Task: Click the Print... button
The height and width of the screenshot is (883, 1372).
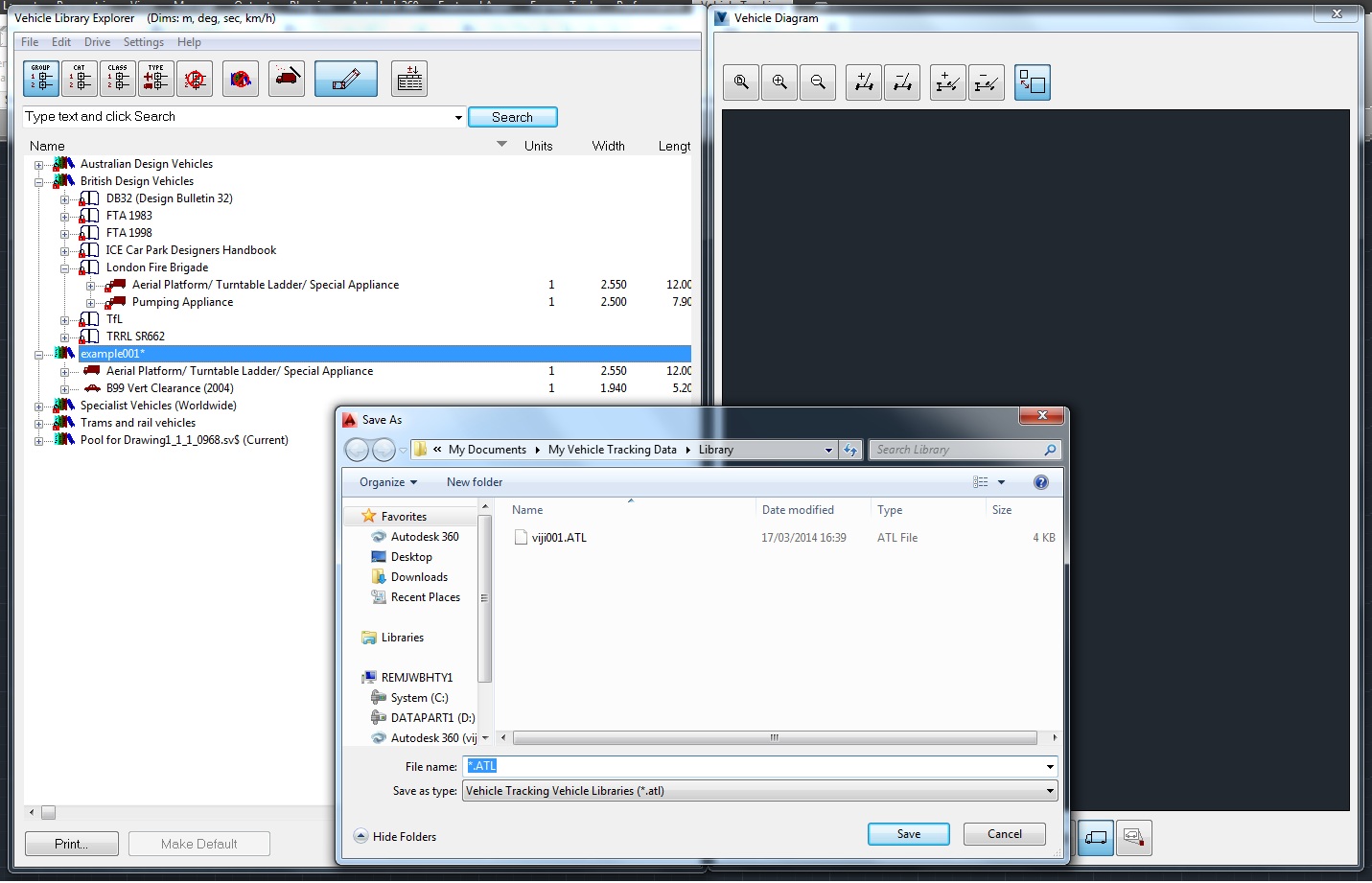Action: (72, 844)
